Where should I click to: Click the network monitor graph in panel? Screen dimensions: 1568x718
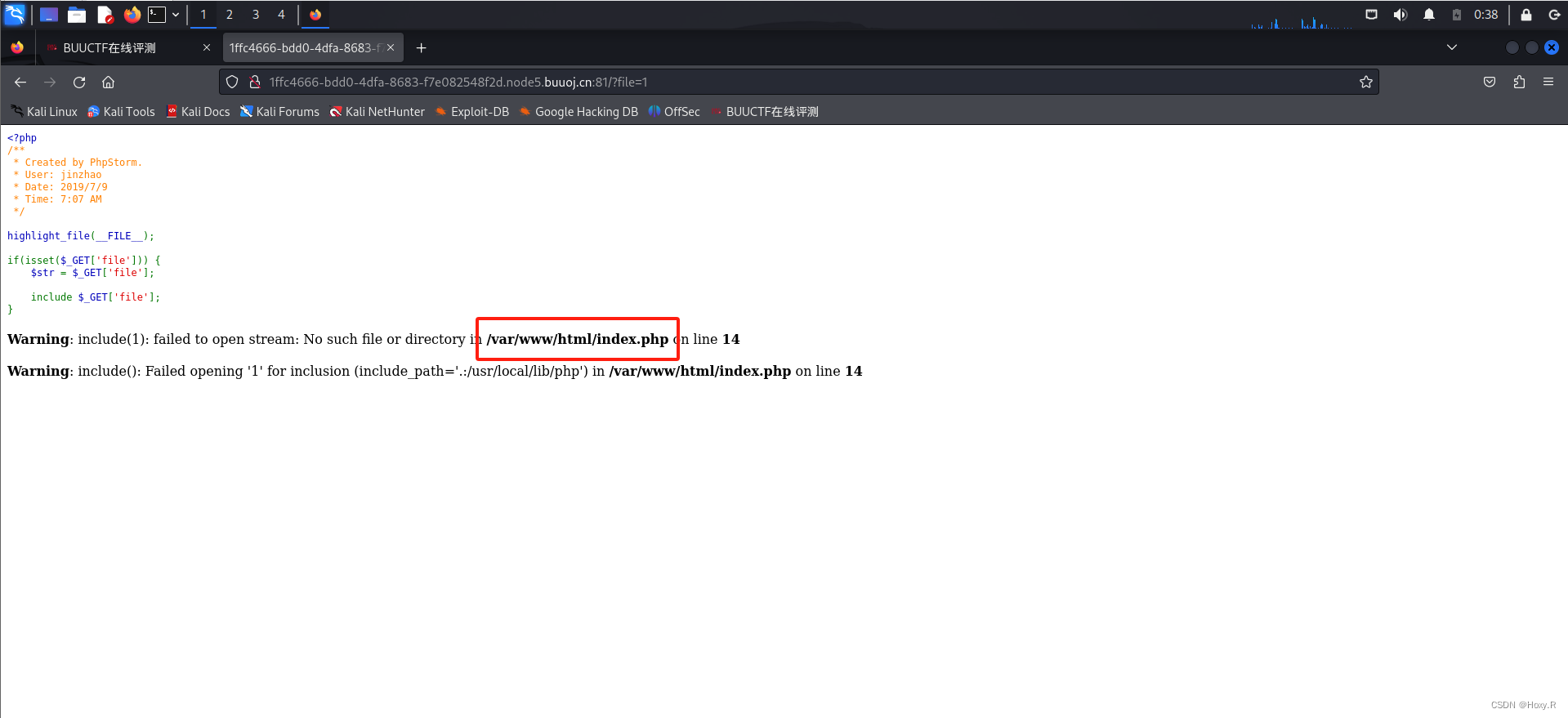pyautogui.click(x=1301, y=21)
